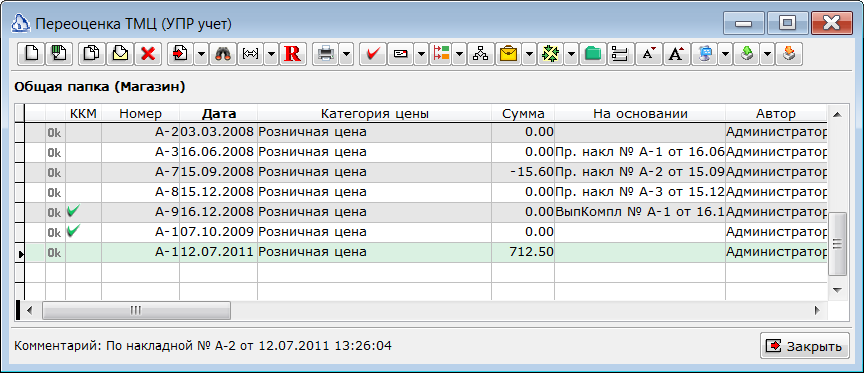
Task: Print using the printer icon
Action: coord(326,54)
